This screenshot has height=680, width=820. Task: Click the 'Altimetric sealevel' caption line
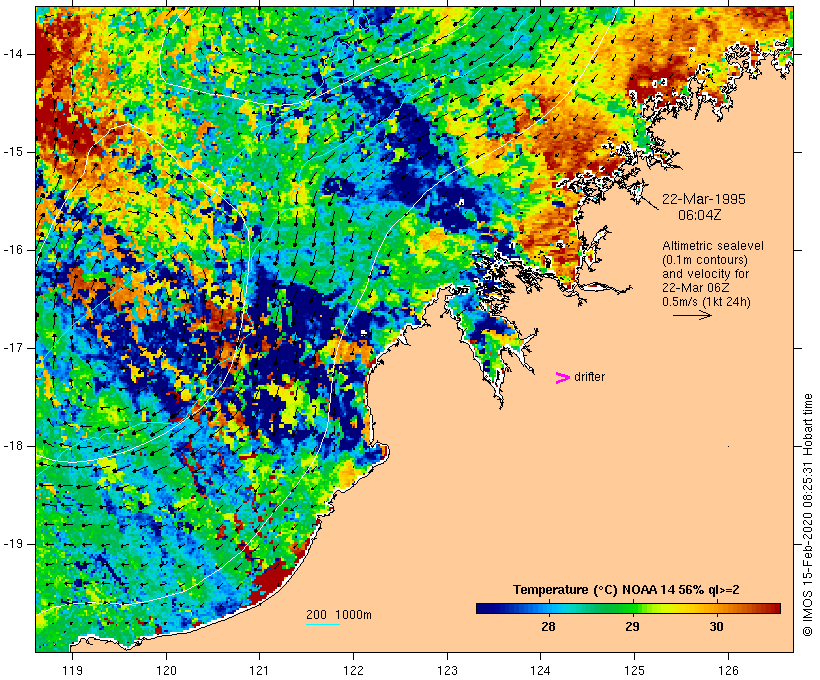point(713,246)
